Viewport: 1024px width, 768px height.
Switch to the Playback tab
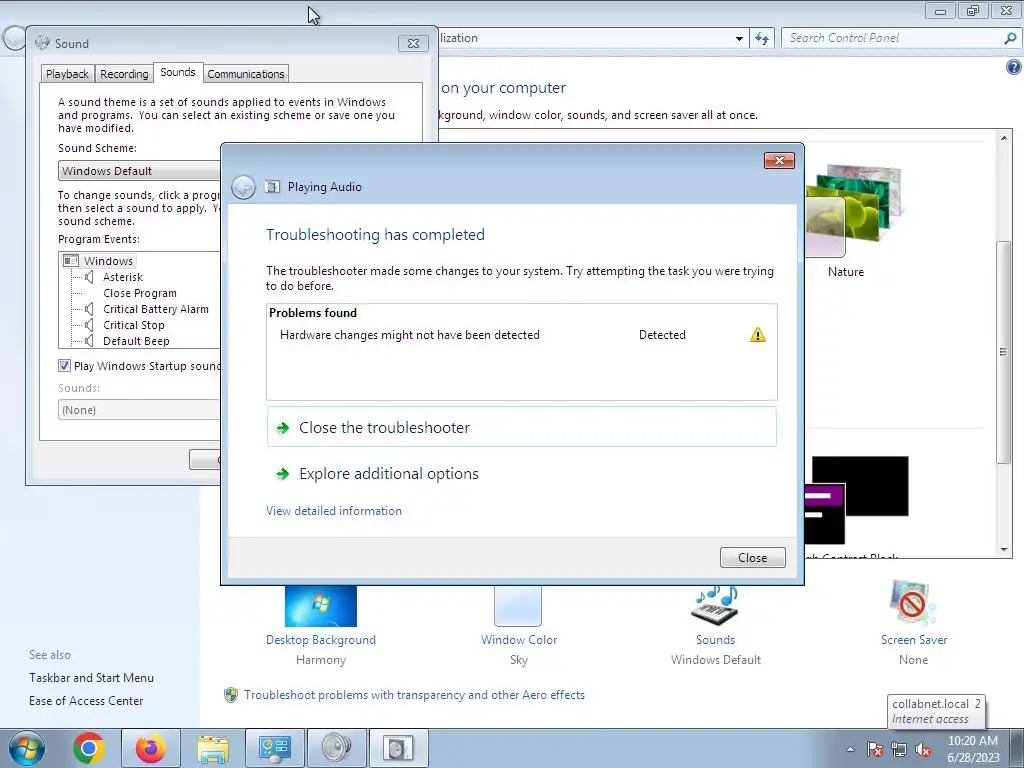coord(67,74)
